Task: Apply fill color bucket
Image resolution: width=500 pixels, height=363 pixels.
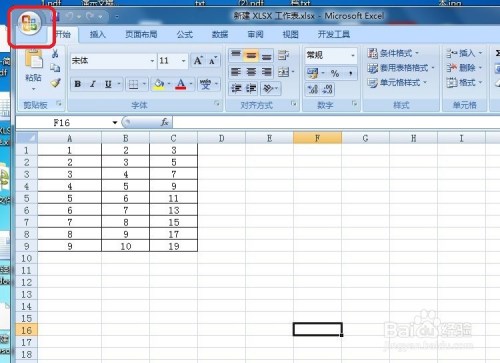Action: click(159, 84)
